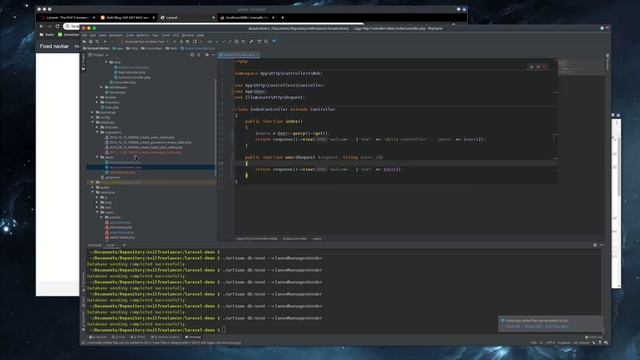Select the IndexController.php editor tab
Image resolution: width=640 pixels, height=360 pixels.
(238, 55)
